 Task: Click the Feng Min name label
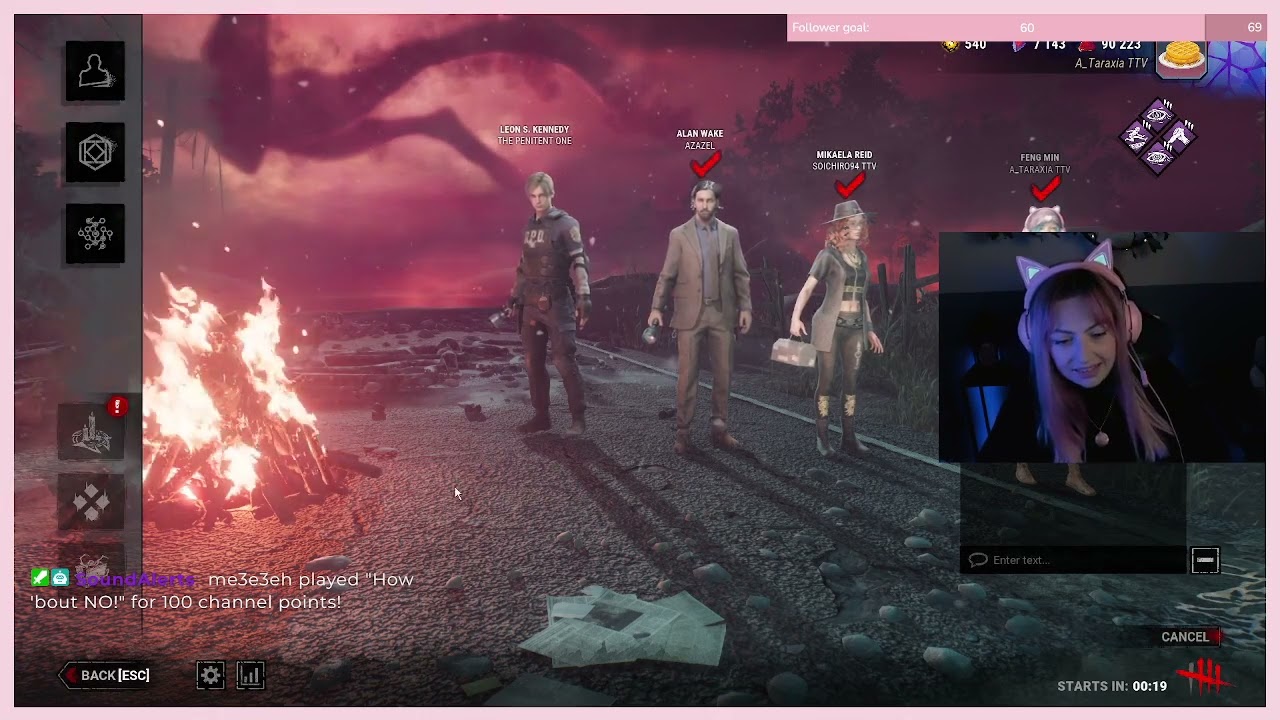(x=1040, y=158)
